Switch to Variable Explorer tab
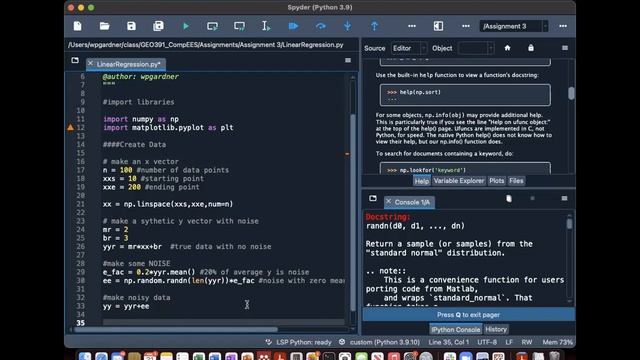 click(459, 181)
